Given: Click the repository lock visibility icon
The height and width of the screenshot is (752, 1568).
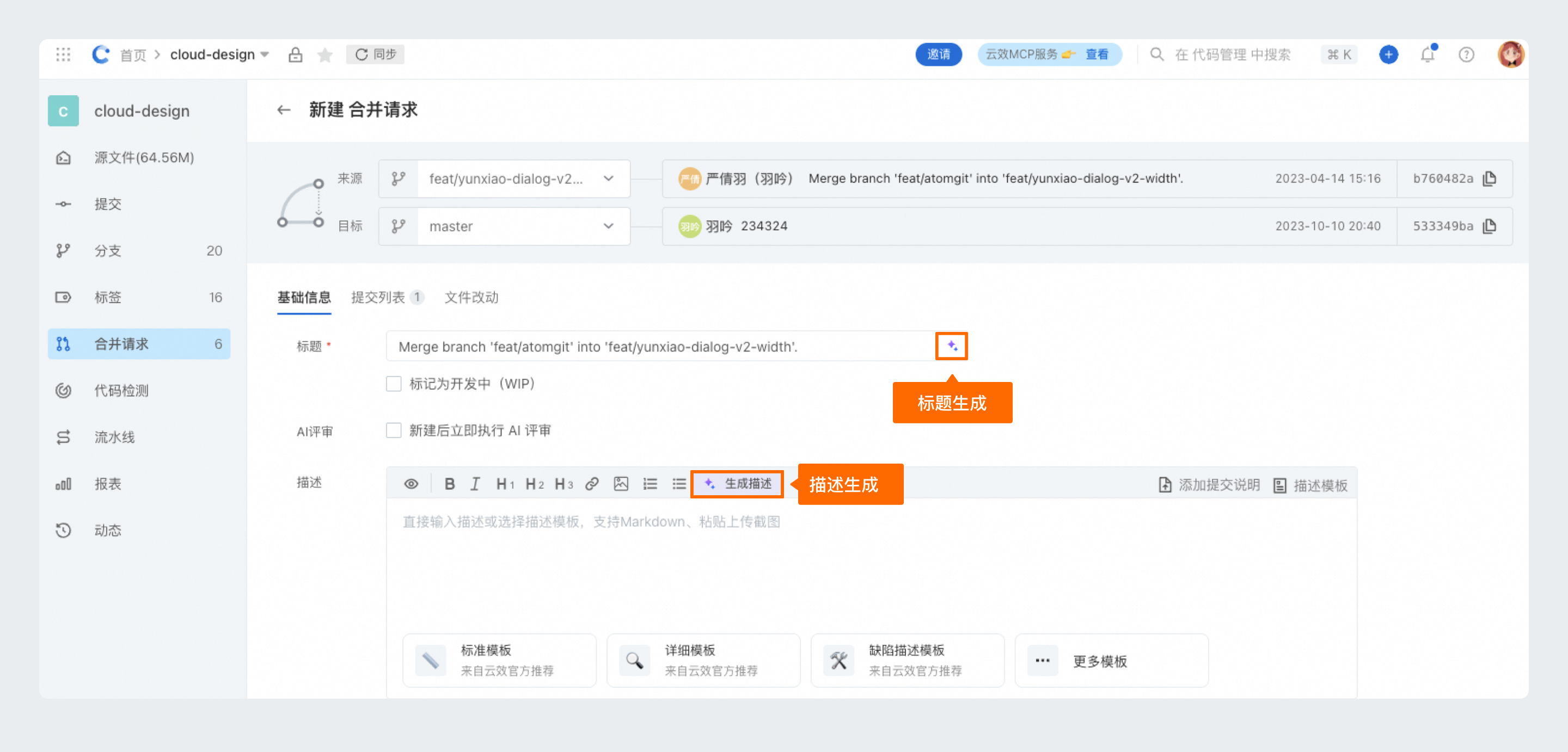Looking at the screenshot, I should click(295, 55).
